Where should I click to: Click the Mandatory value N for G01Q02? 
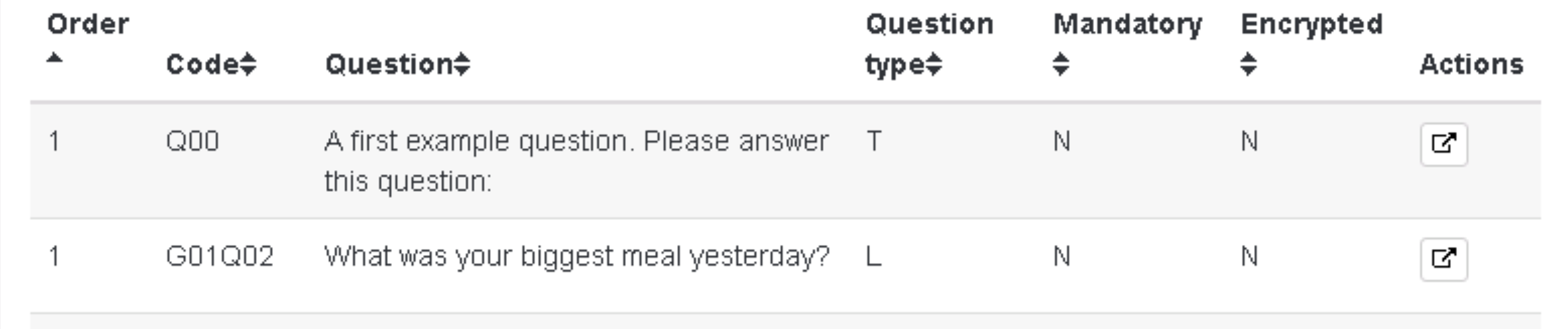point(1061,256)
